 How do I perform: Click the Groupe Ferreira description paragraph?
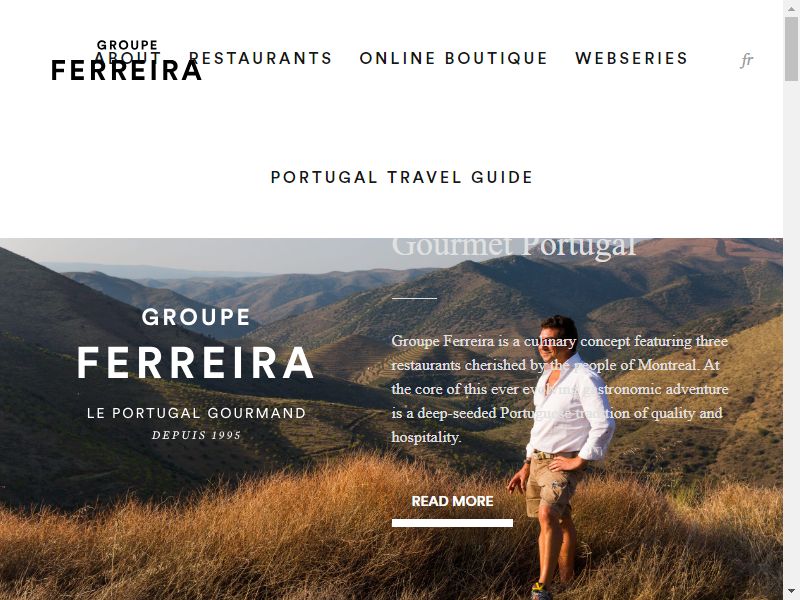coord(560,389)
